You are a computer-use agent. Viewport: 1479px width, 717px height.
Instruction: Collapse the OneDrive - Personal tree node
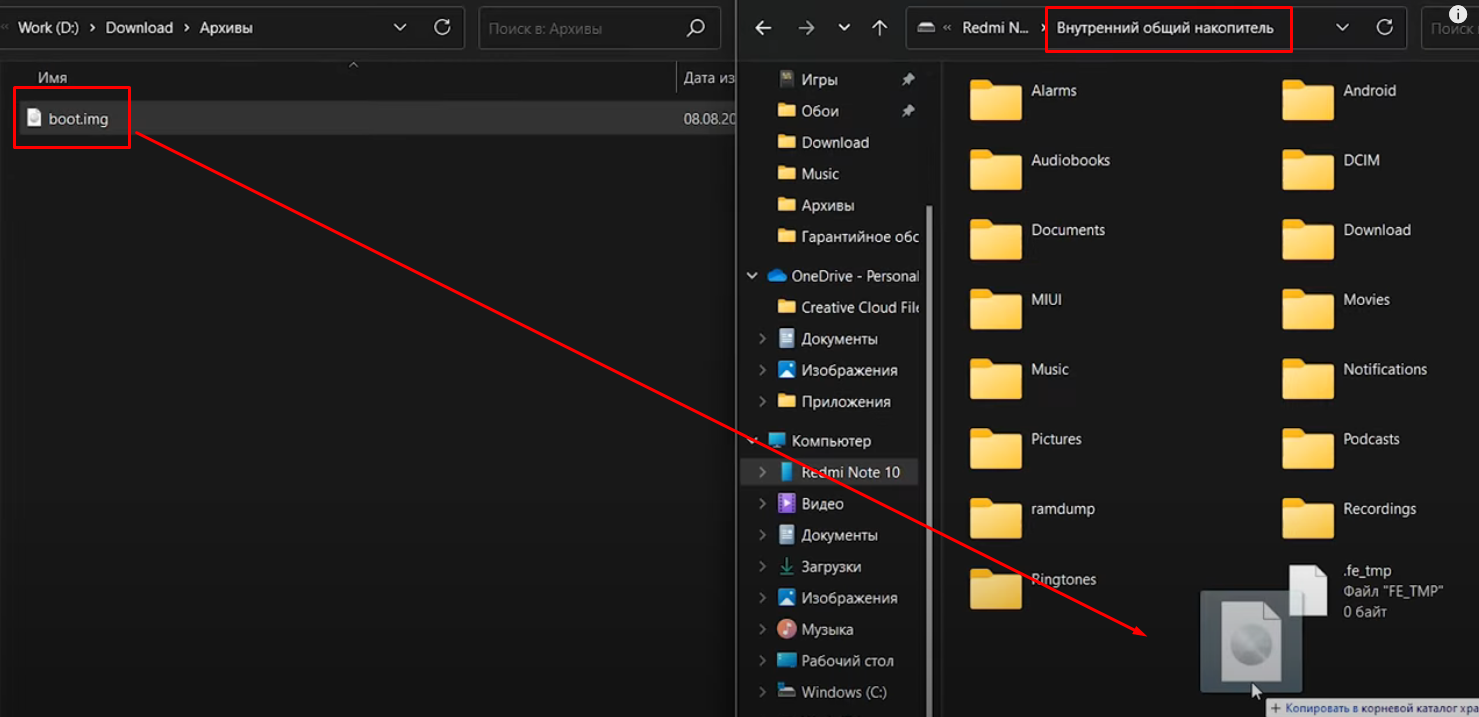point(752,276)
